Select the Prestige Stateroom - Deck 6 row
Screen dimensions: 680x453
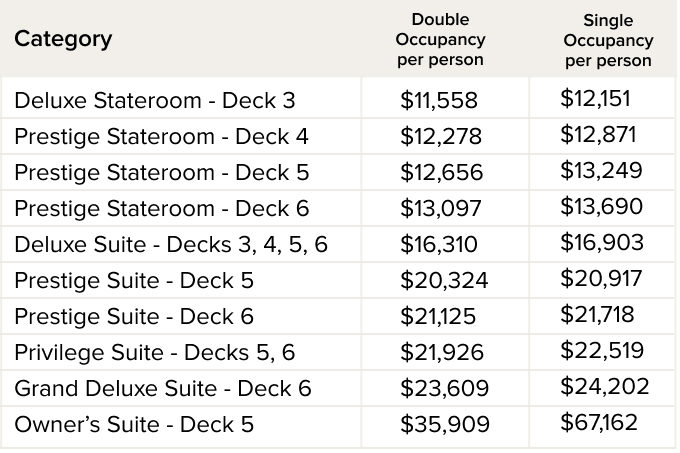pos(161,208)
